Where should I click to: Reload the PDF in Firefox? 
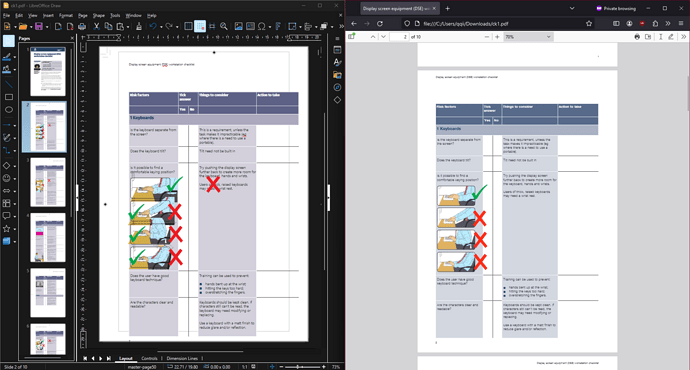coord(380,23)
